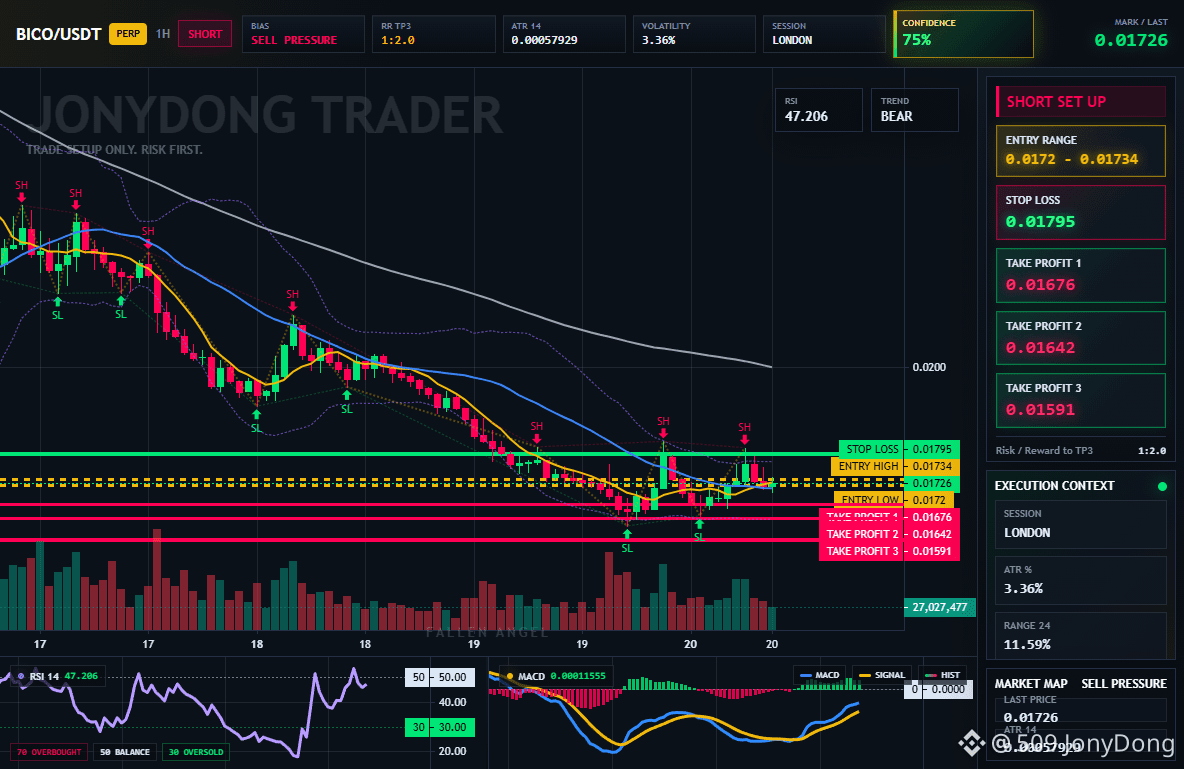The height and width of the screenshot is (769, 1184).
Task: Click the yellow PERP badge
Action: pos(128,34)
